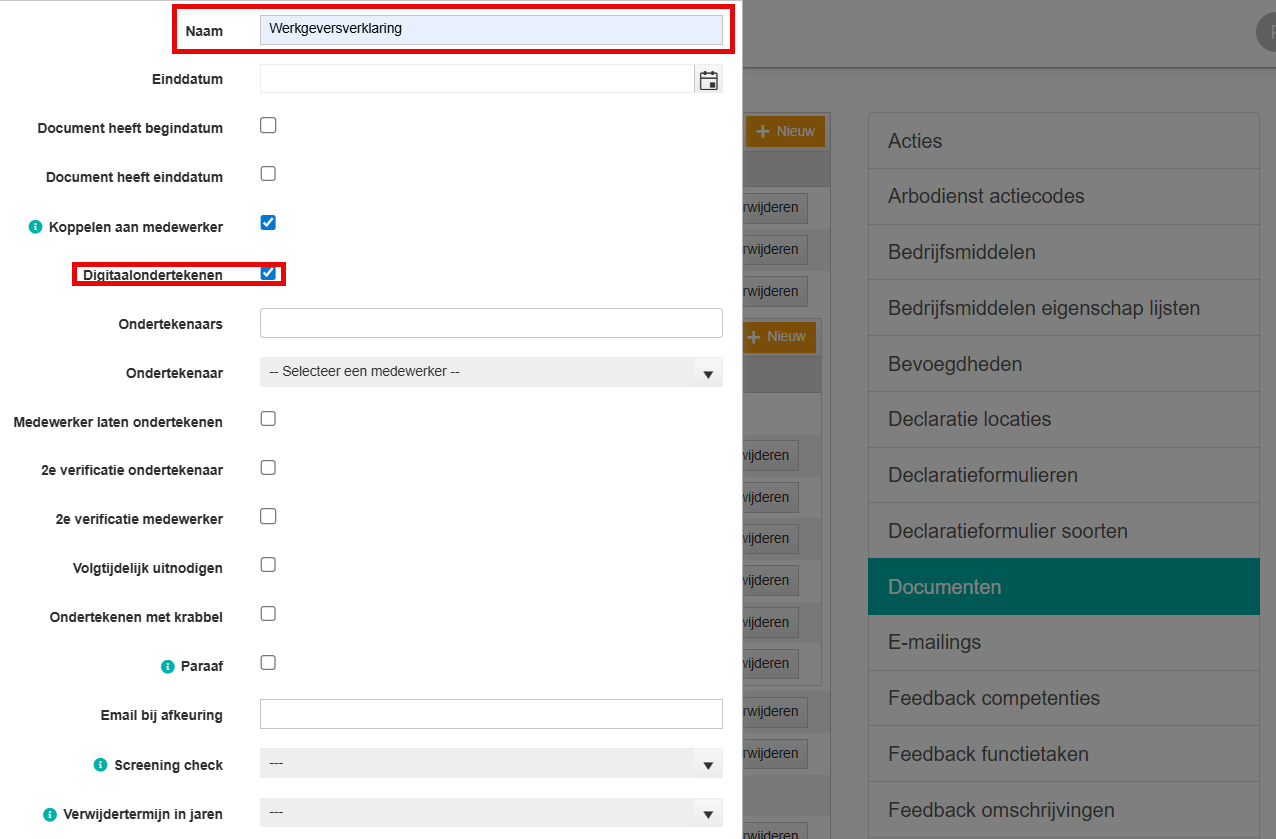1276x839 pixels.
Task: Click the Ondertekenaars input field
Action: coord(490,323)
